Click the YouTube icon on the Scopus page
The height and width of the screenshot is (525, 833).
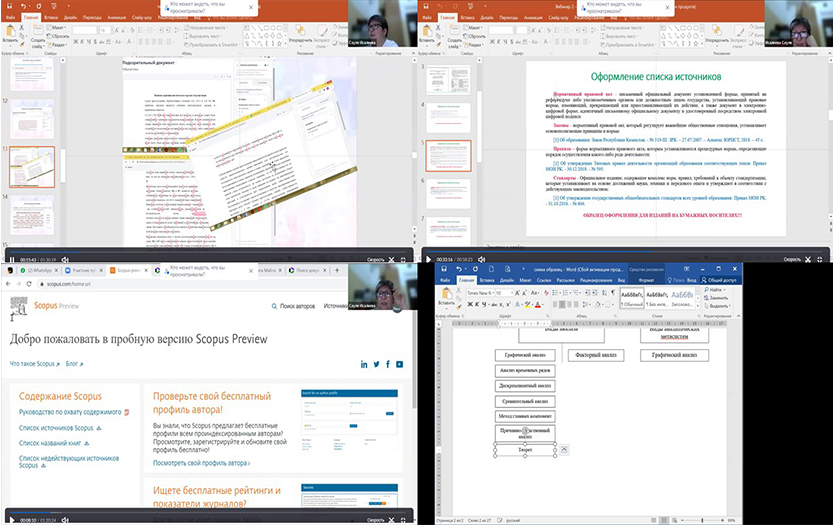[x=401, y=364]
